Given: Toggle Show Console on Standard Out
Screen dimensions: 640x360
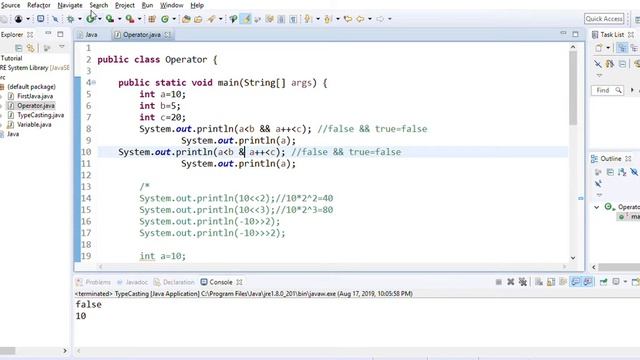Looking at the screenshot, I should click(x=576, y=282).
